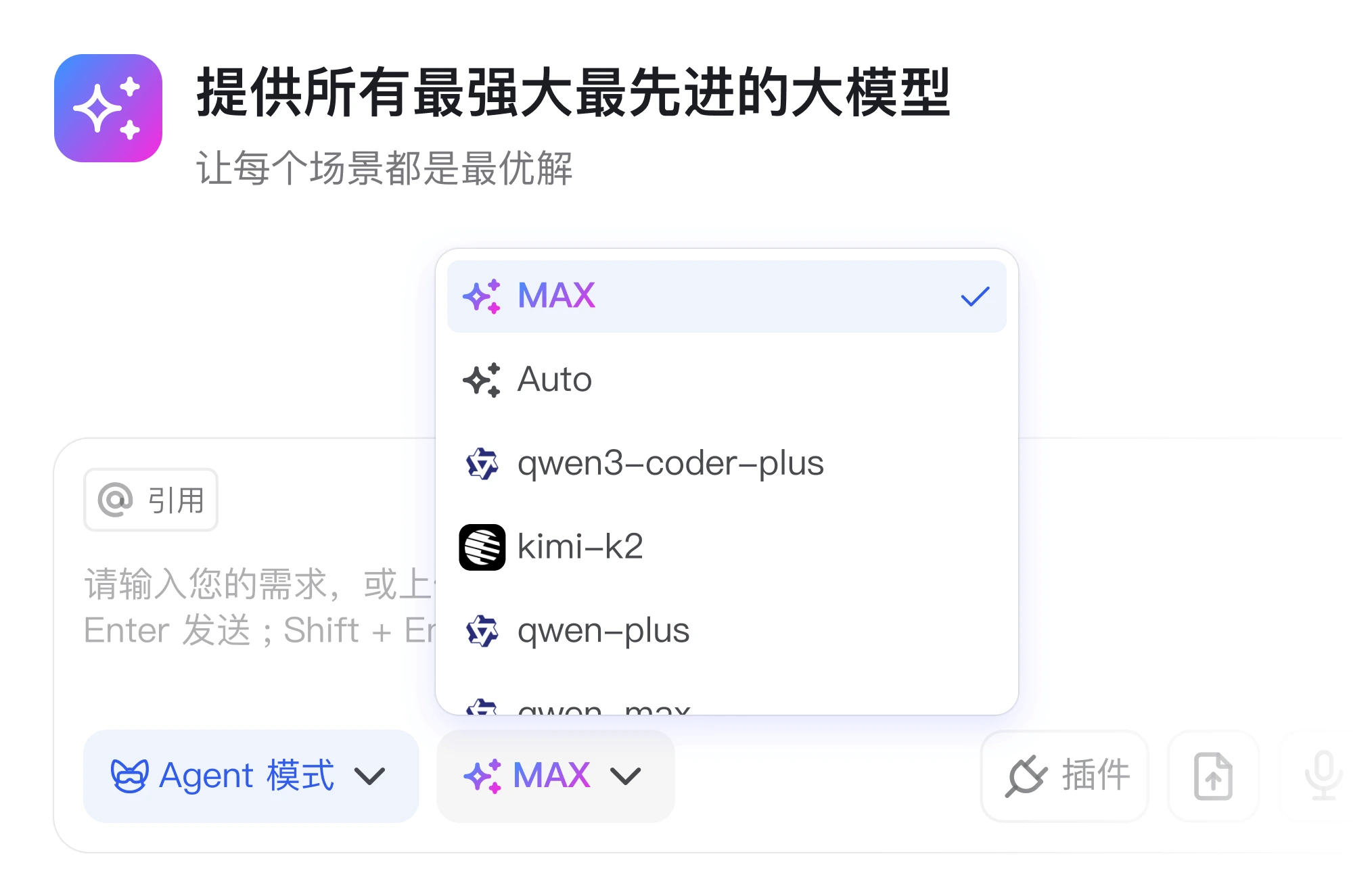Click the sparkle icon in the MAX row

pos(482,296)
